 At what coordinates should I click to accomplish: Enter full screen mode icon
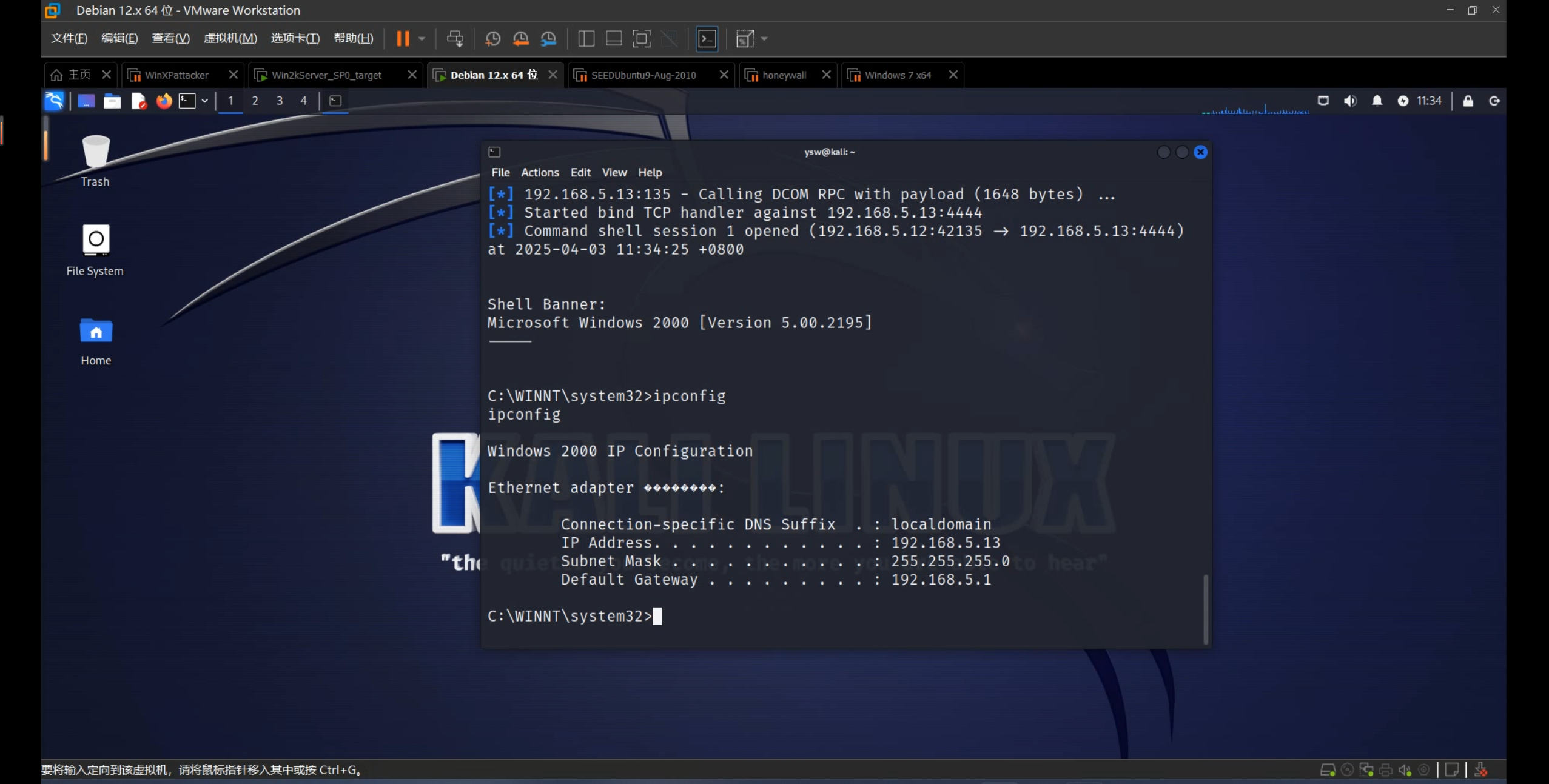click(x=641, y=39)
